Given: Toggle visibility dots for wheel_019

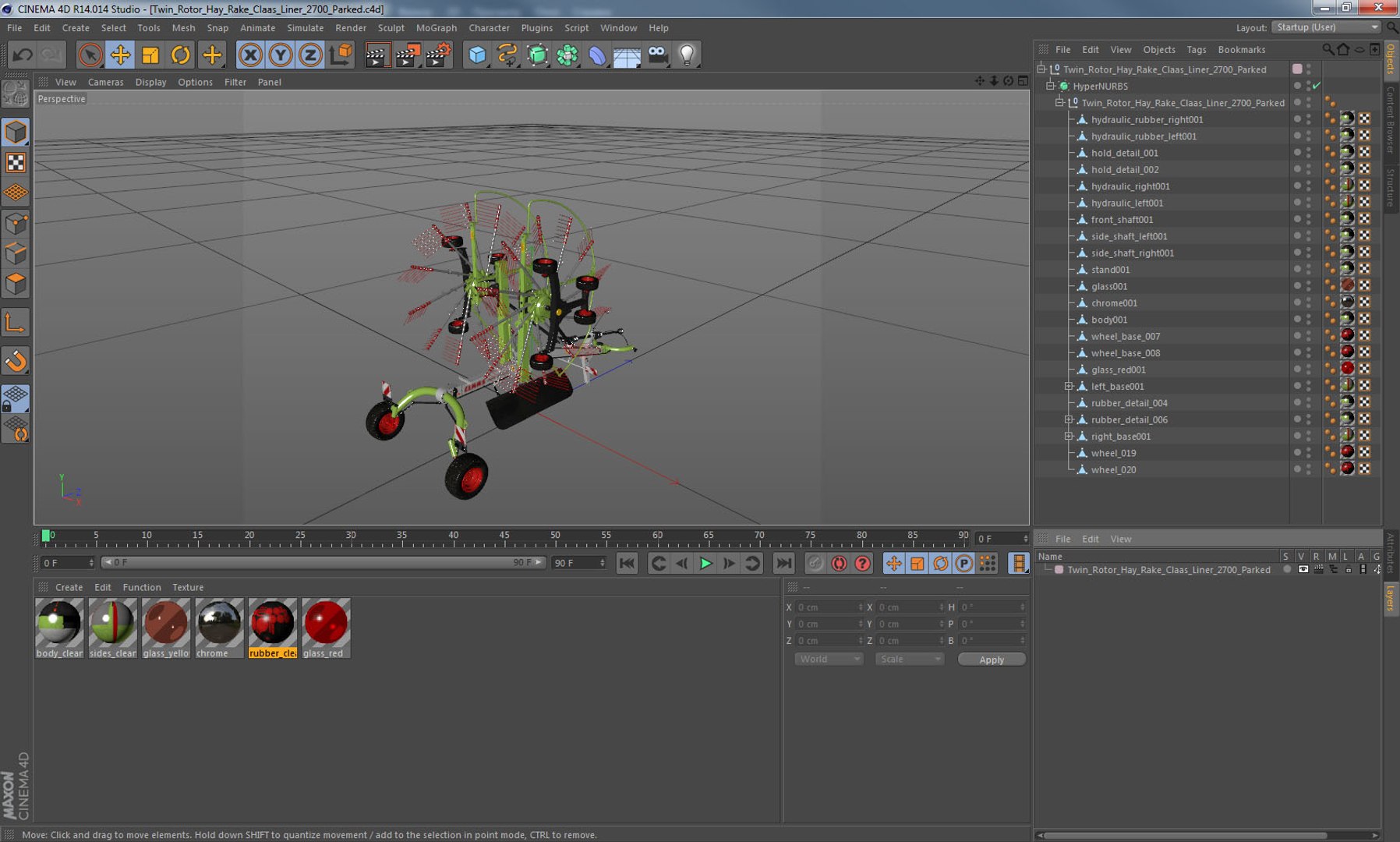Looking at the screenshot, I should [x=1309, y=453].
